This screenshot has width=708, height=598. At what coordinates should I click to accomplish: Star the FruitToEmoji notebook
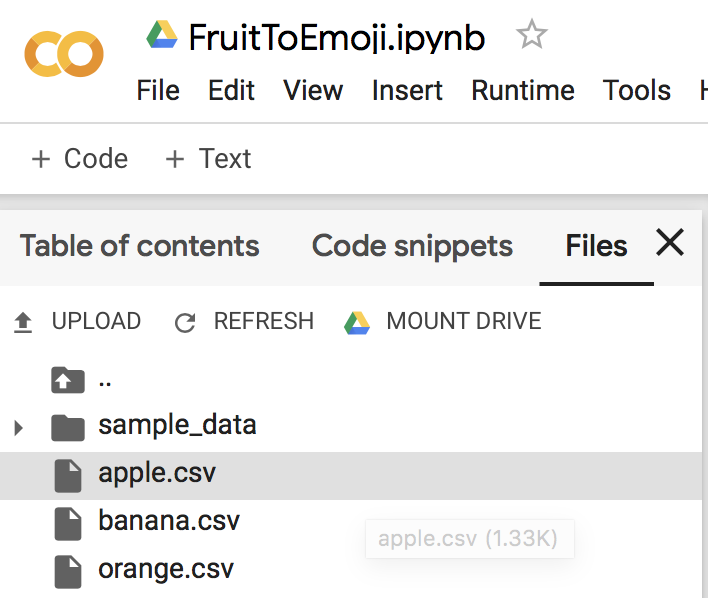531,37
